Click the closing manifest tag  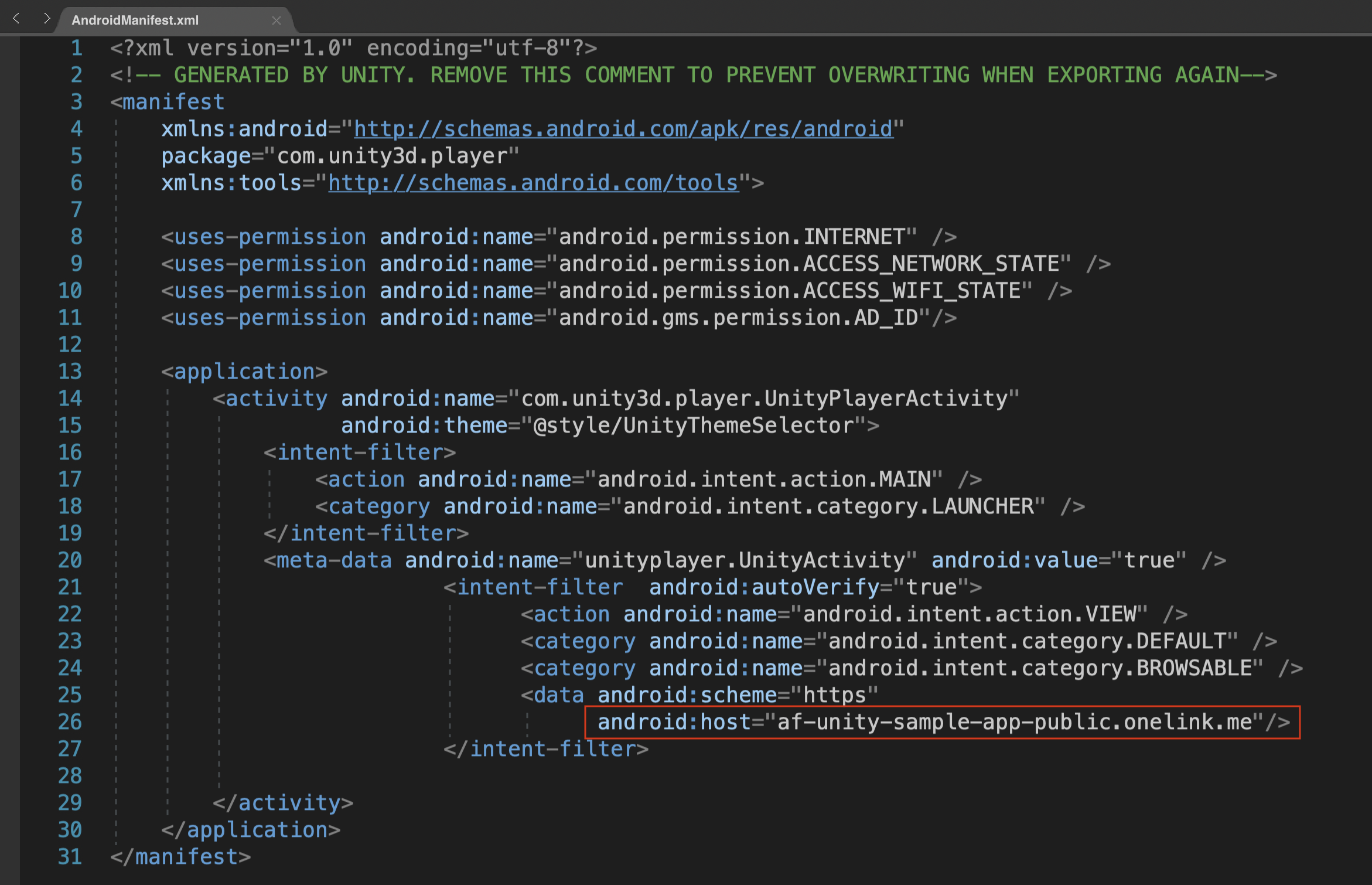tap(181, 857)
